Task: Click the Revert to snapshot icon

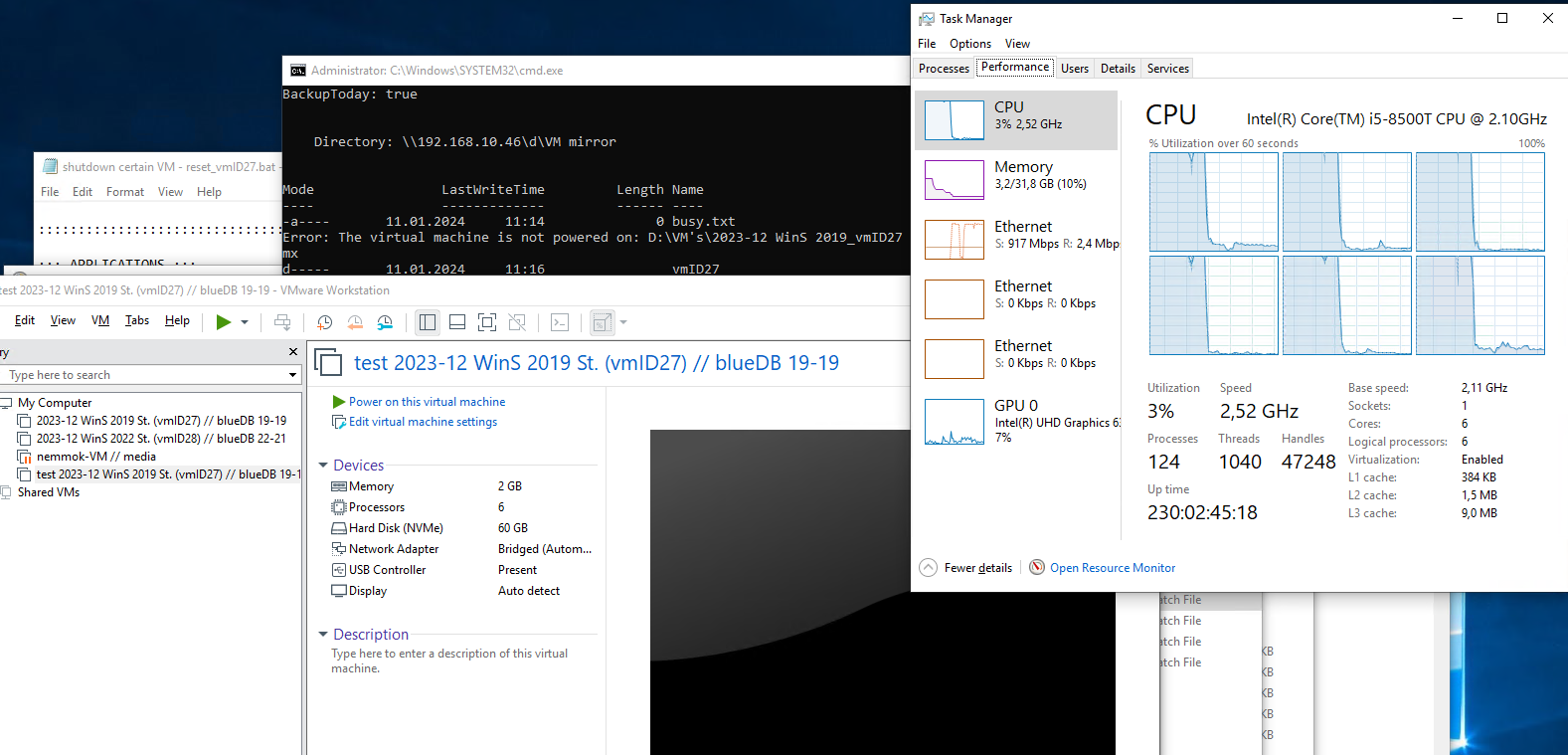Action: click(355, 322)
